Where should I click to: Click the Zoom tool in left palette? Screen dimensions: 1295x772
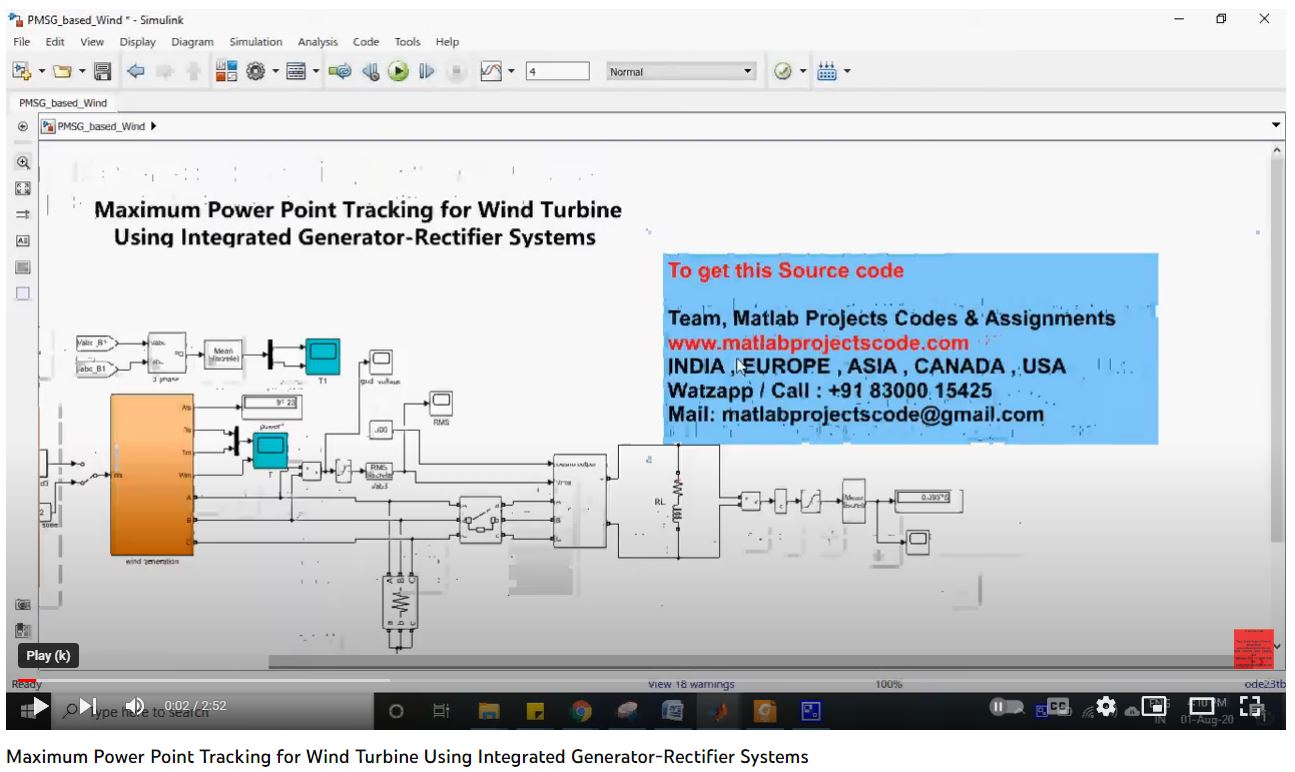point(23,162)
